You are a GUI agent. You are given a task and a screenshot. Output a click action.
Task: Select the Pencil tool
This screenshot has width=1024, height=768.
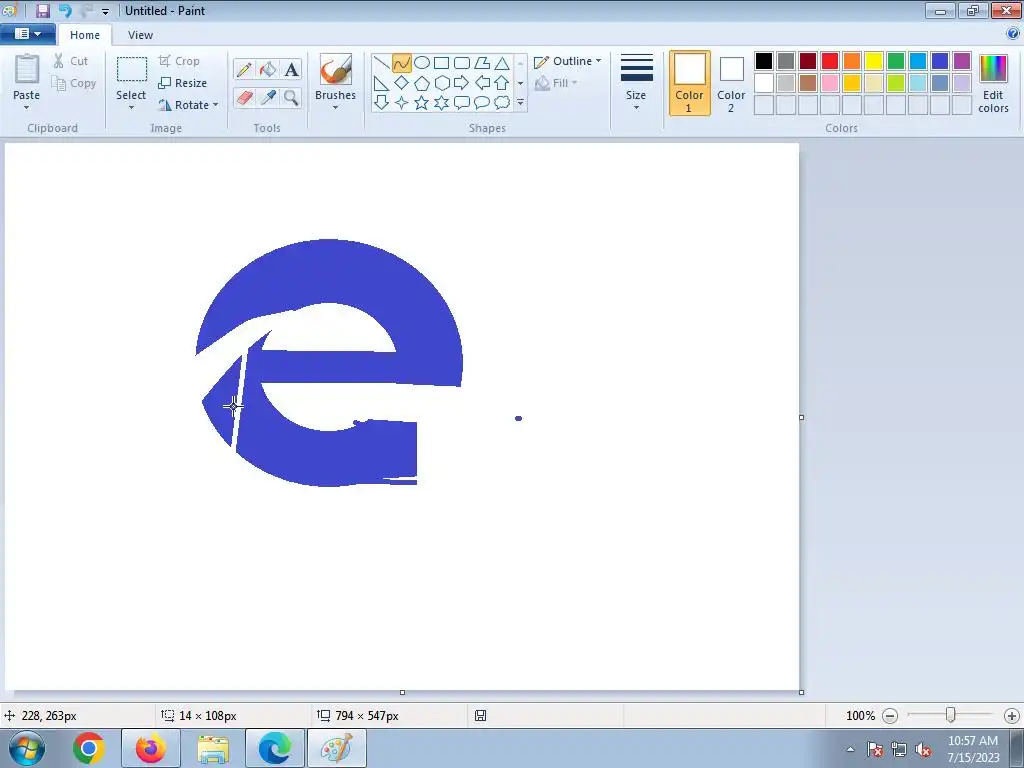pos(244,69)
